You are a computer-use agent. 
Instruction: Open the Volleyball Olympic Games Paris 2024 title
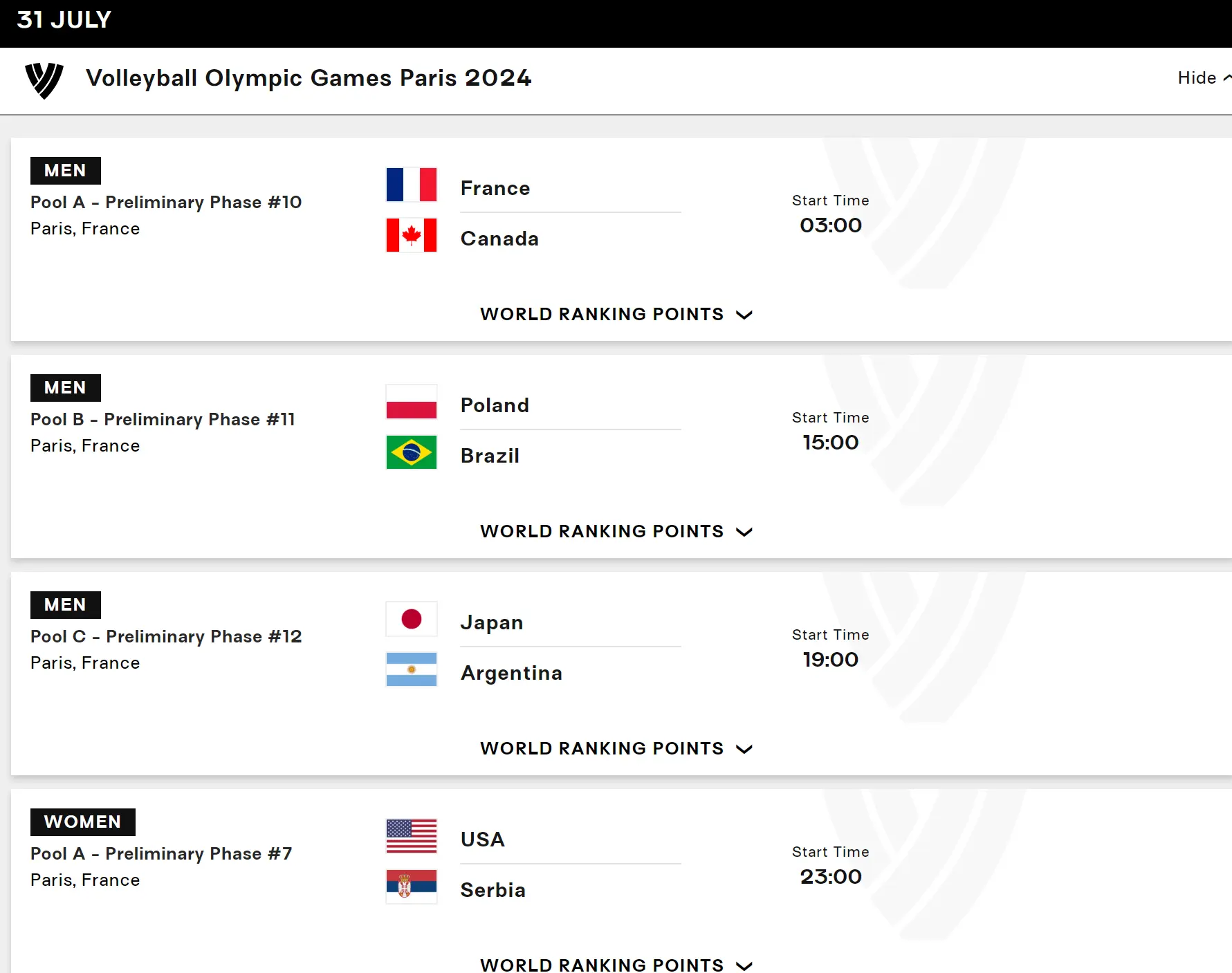tap(309, 78)
